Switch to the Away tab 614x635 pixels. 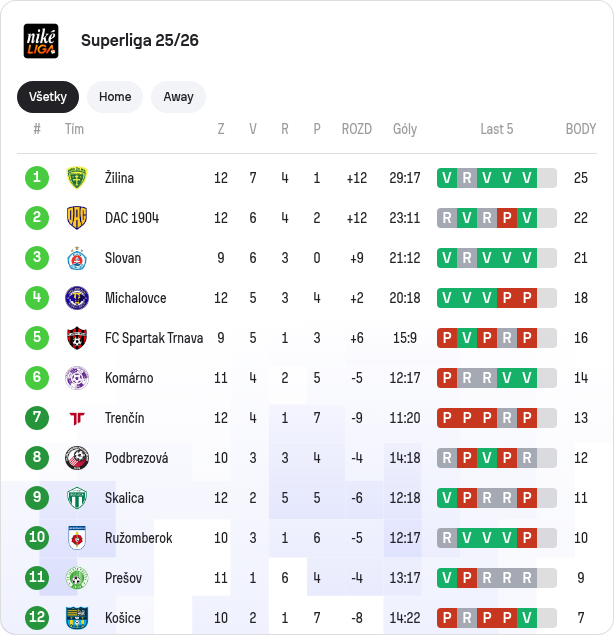tap(178, 97)
